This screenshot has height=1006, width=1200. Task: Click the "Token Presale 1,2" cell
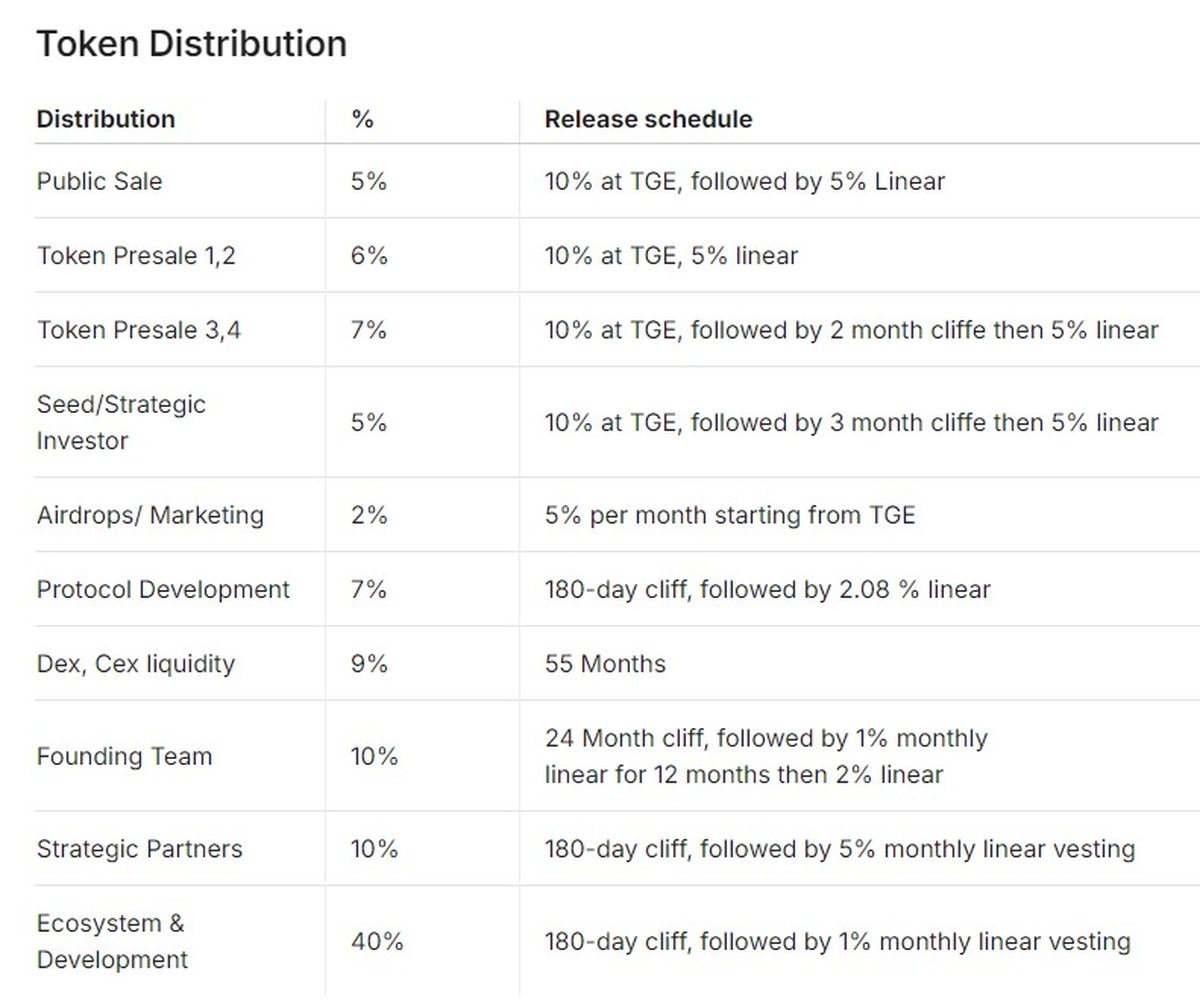tap(136, 256)
